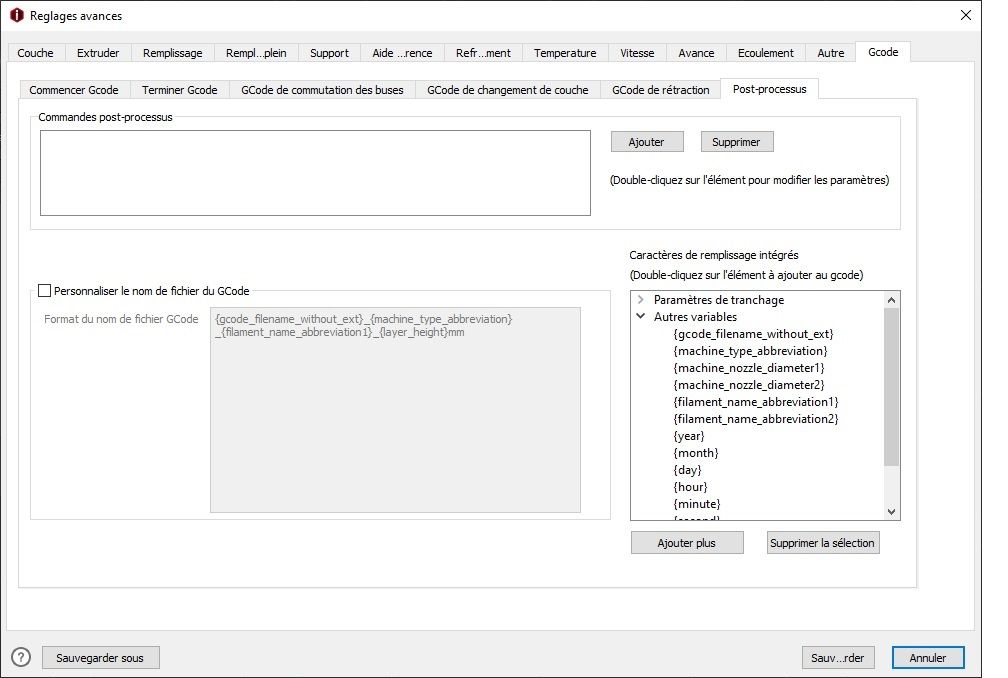The image size is (1008, 678).
Task: Click the variables list scrollbar thumb
Action: 891,386
